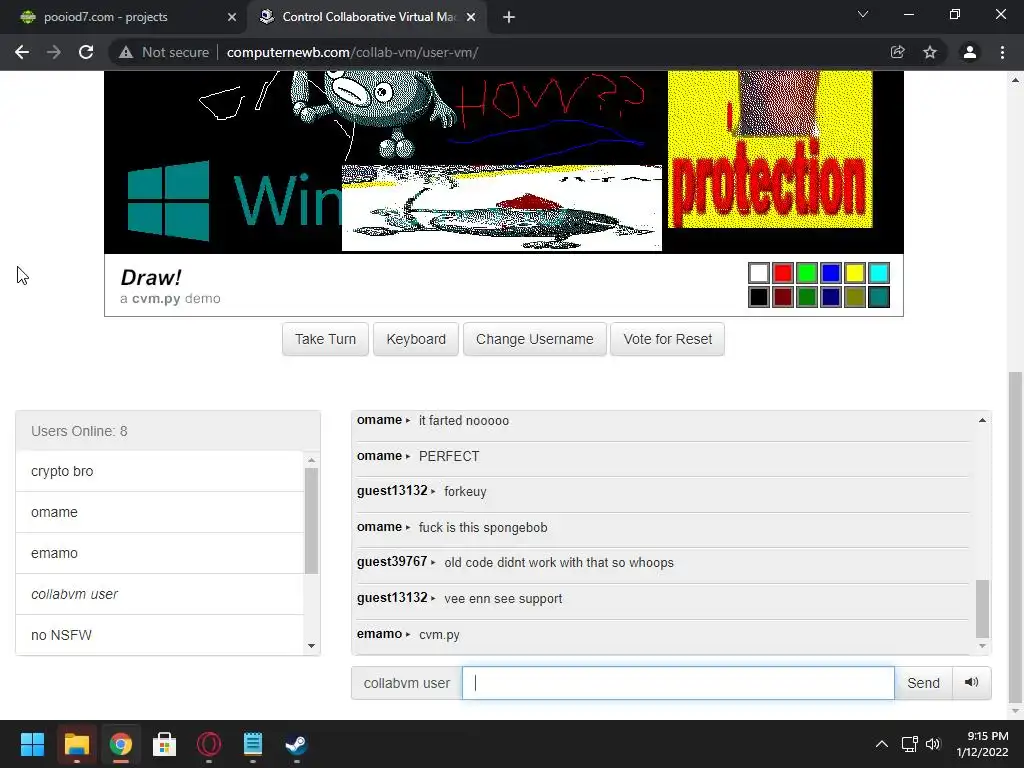Pick the dark green color swatch
This screenshot has width=1024, height=768.
[x=807, y=297]
